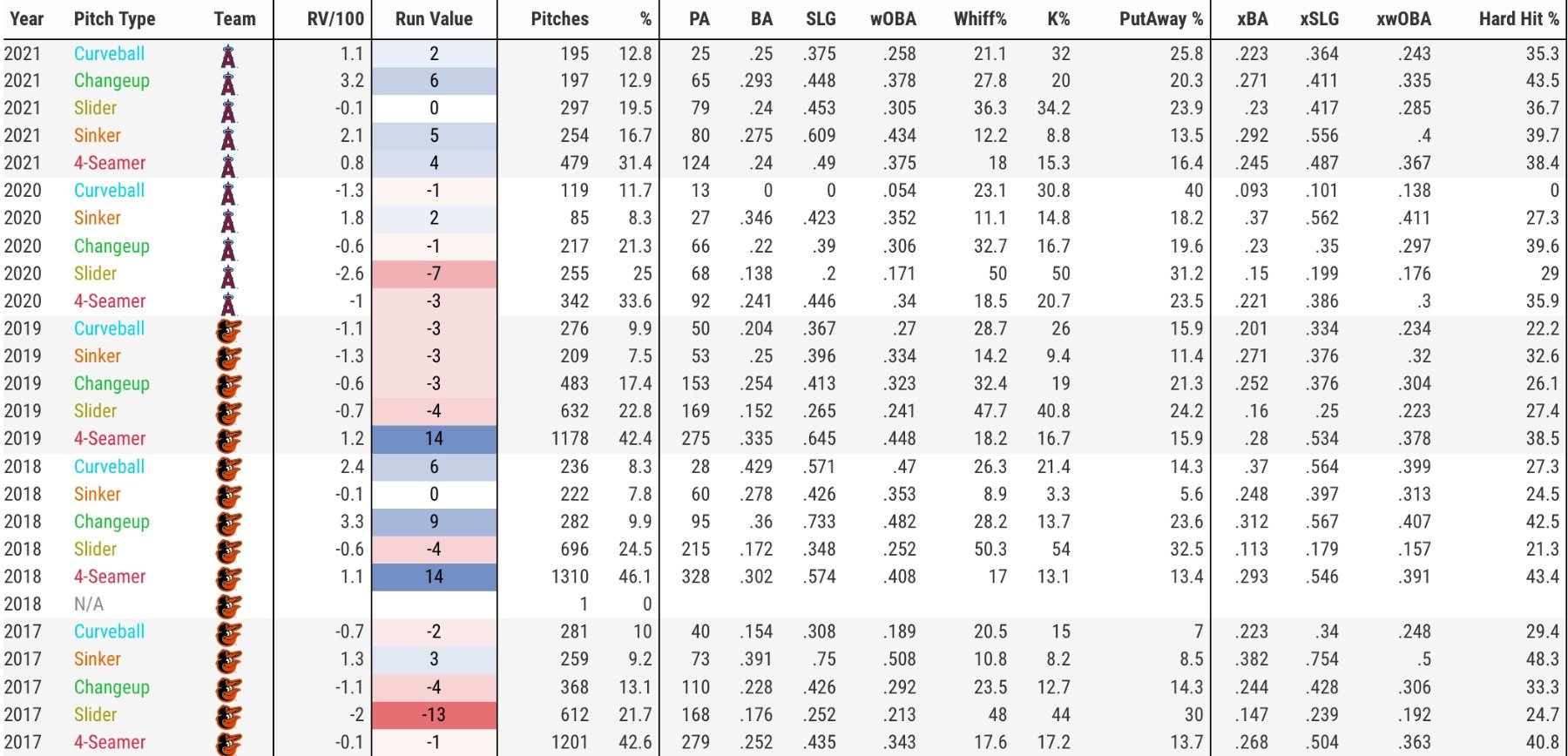Screen dimensions: 1568x756
Task: Sort by Whiff% column header
Action: (x=980, y=18)
